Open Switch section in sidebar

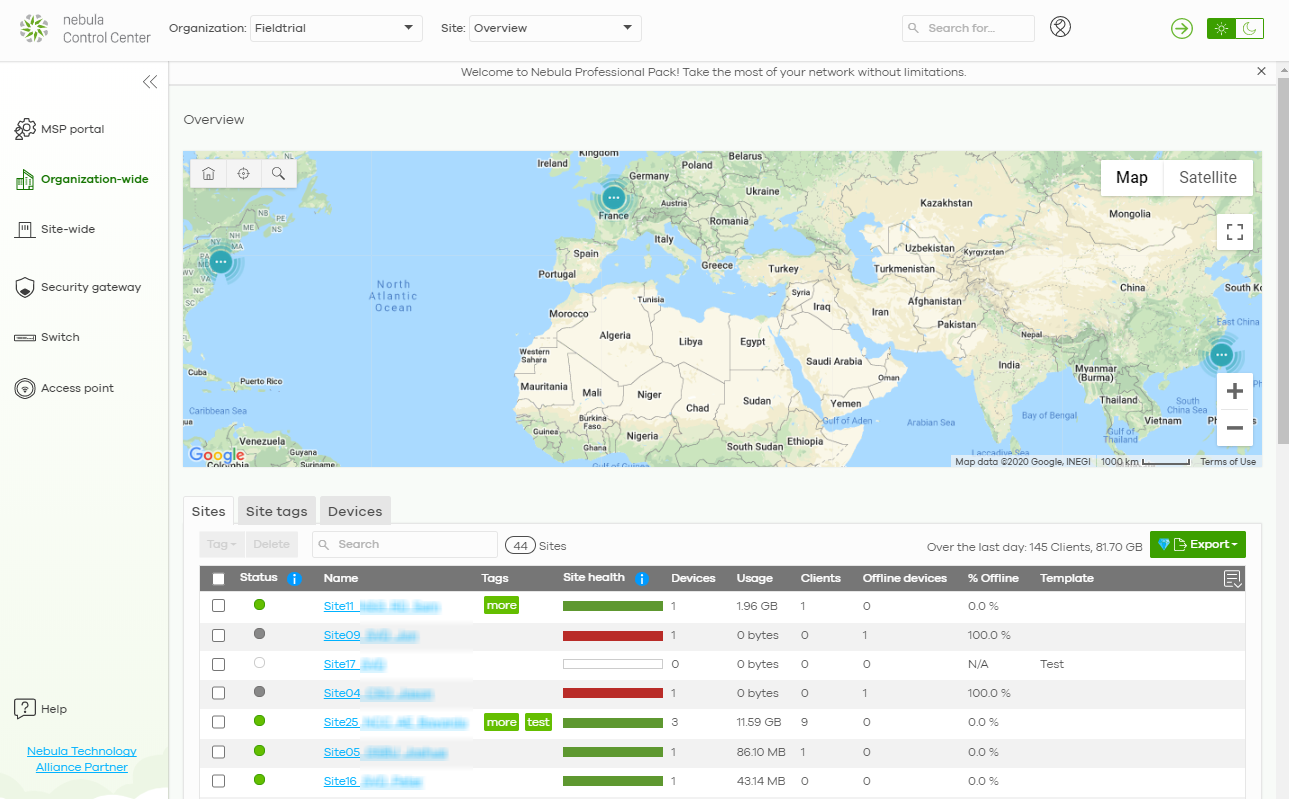(47, 338)
